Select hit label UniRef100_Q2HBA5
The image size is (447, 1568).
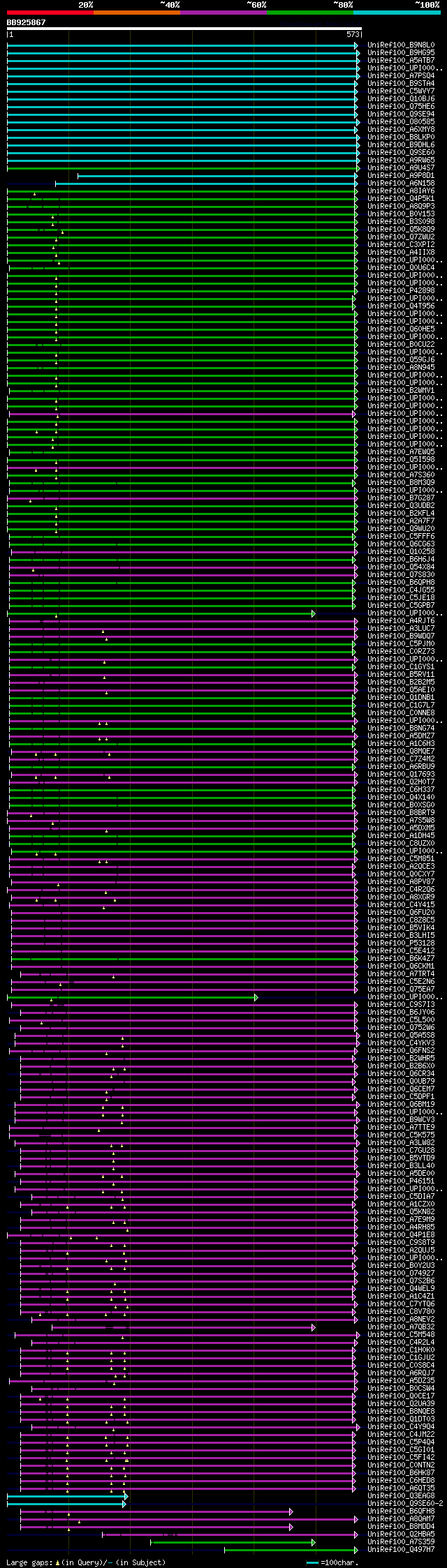click(x=401, y=1535)
